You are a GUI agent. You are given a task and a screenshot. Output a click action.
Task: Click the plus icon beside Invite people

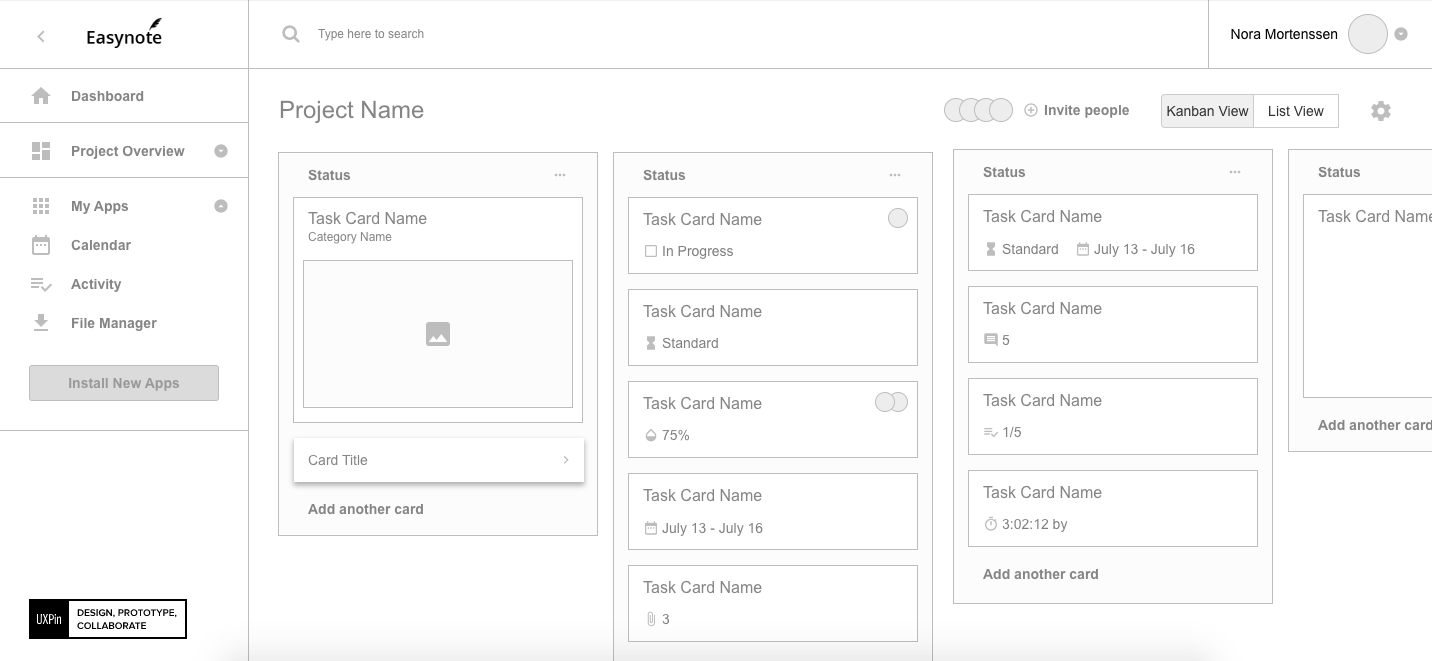[x=1031, y=110]
